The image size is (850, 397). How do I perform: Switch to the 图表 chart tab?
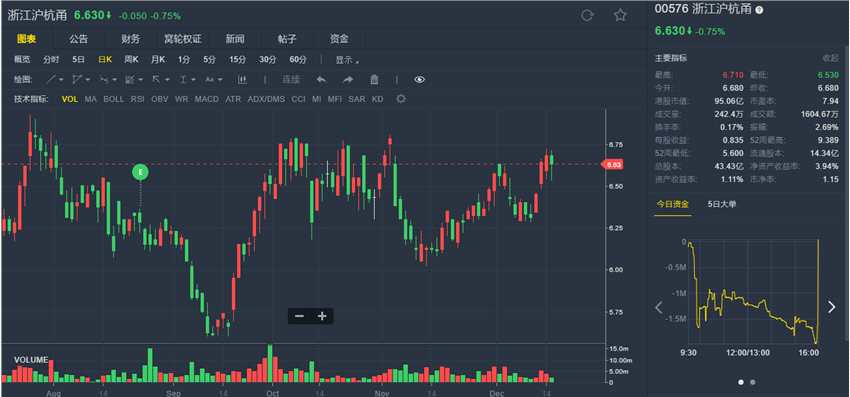26,39
